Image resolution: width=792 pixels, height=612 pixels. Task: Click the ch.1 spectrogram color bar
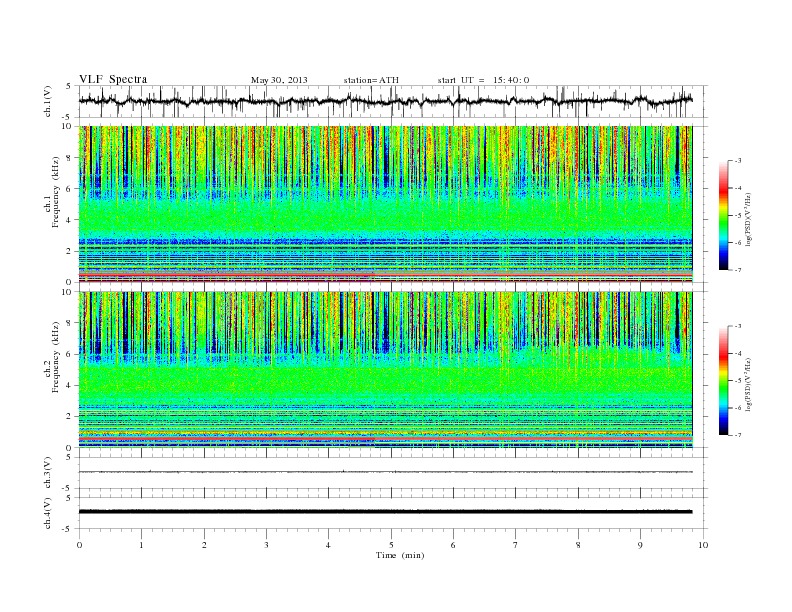pos(723,215)
